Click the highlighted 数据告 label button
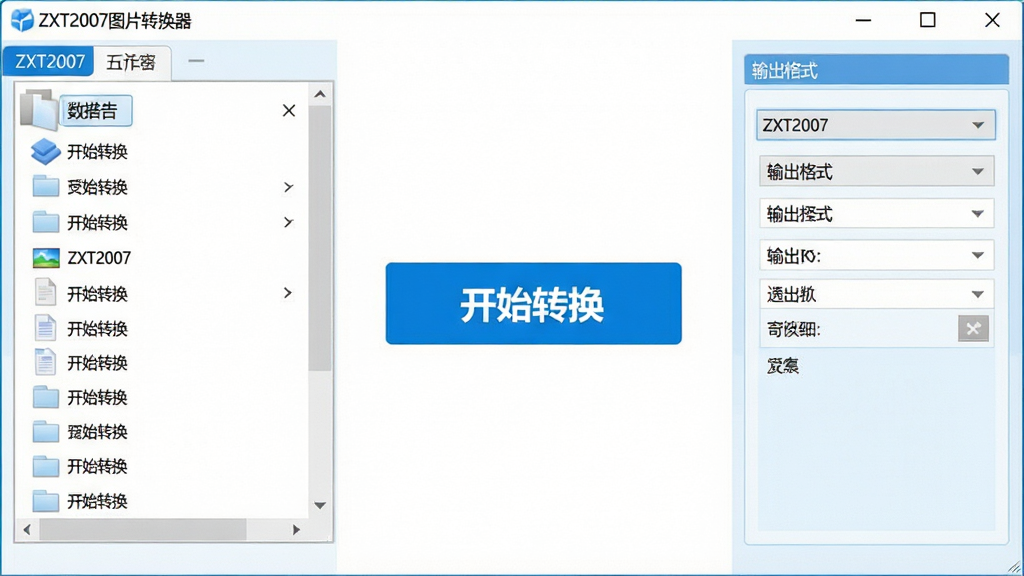This screenshot has width=1024, height=576. 96,110
